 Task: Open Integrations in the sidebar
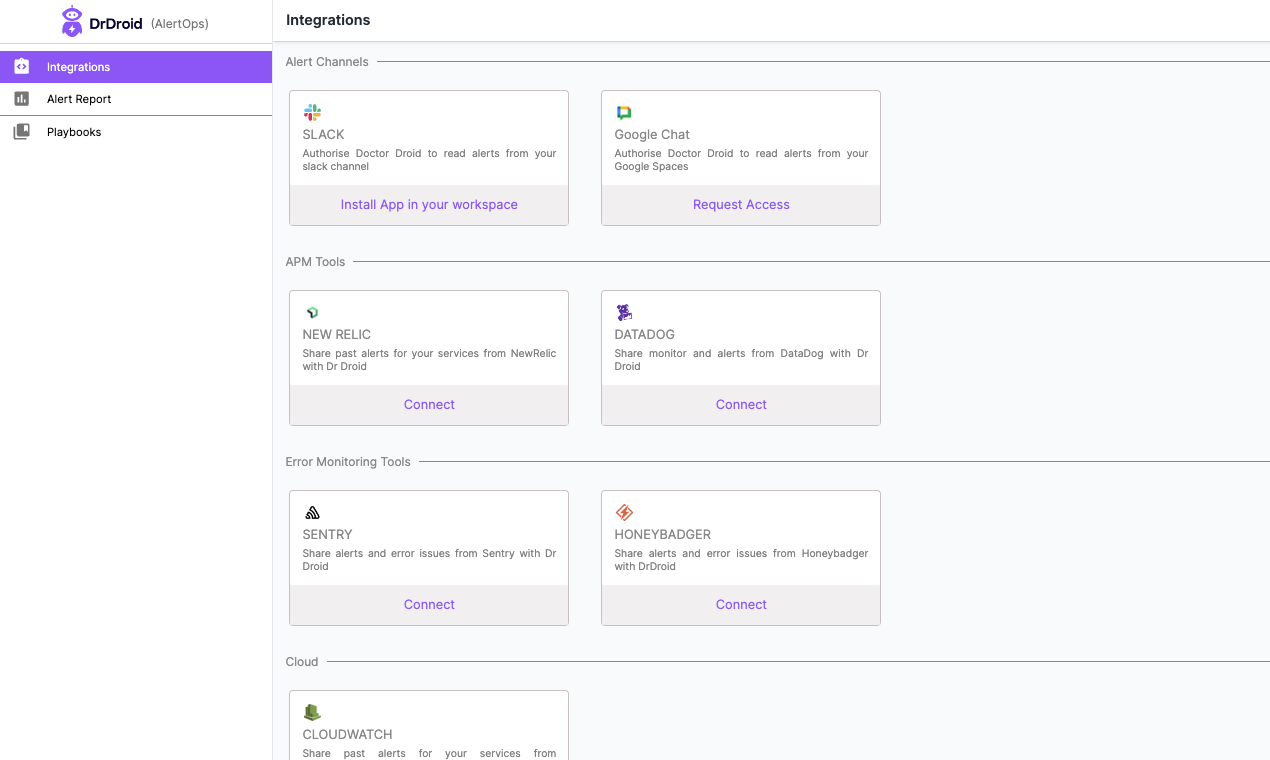tap(136, 67)
